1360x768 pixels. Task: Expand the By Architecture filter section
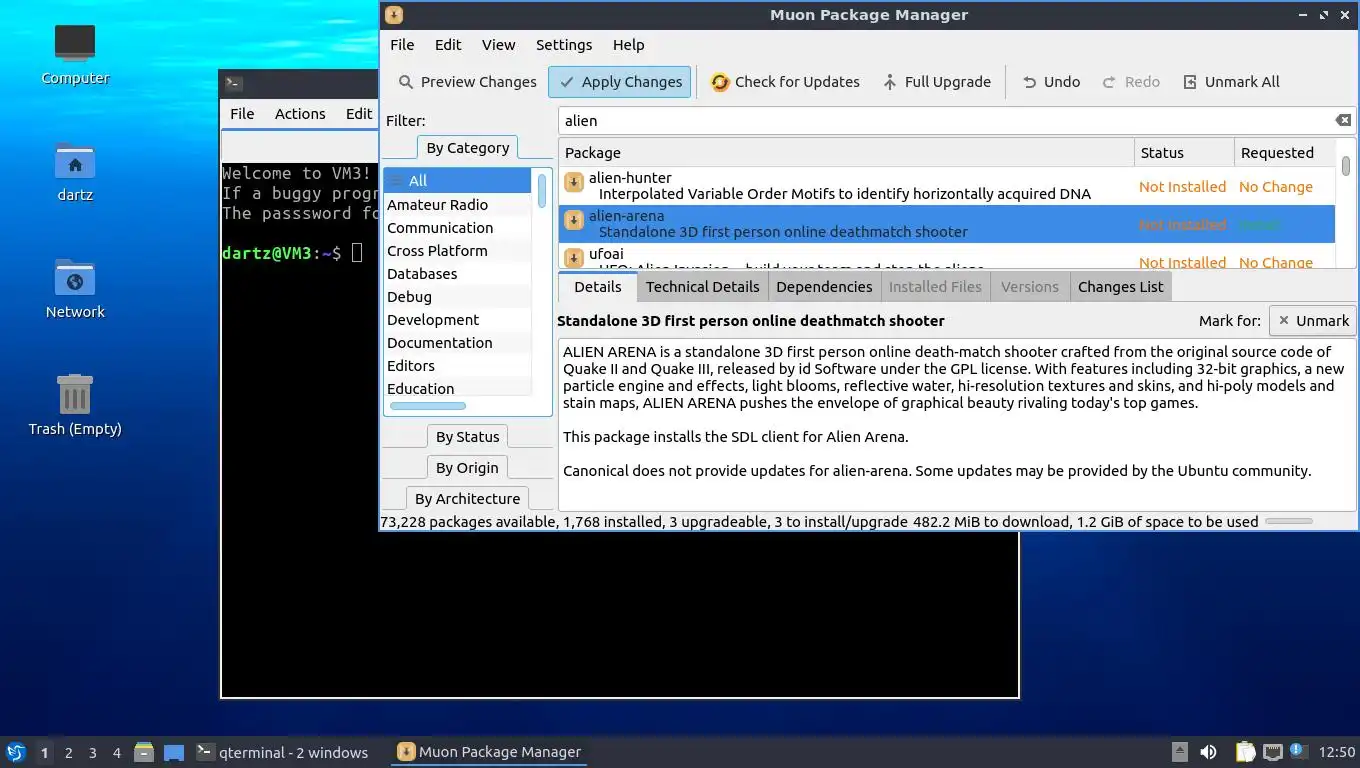pyautogui.click(x=467, y=499)
